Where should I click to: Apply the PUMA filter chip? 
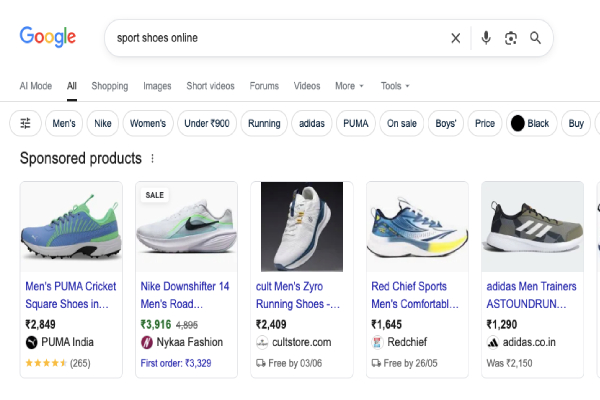click(x=356, y=123)
